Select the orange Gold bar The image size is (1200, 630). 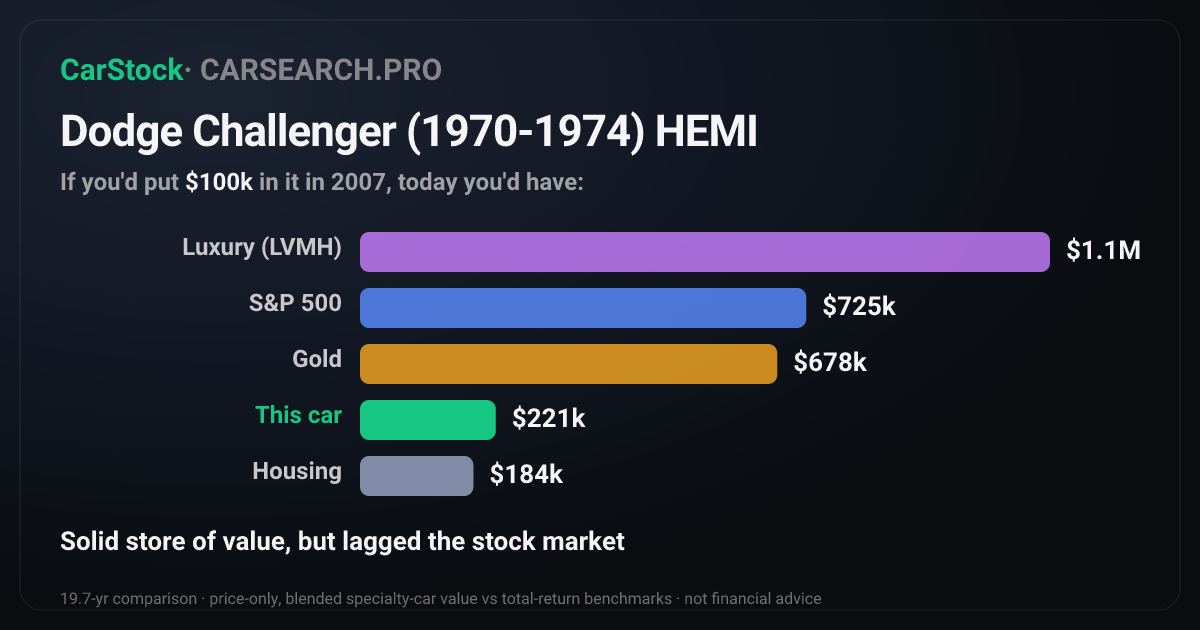point(568,364)
